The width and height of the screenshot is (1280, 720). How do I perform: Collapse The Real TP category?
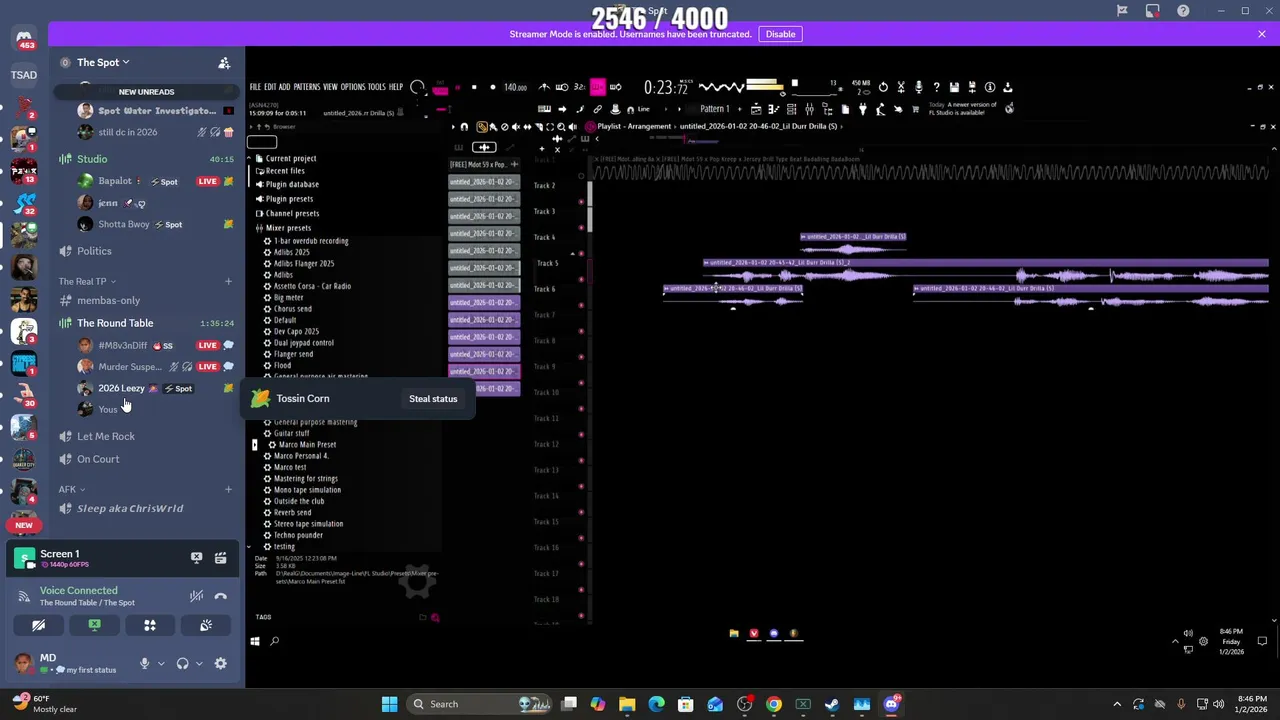pos(87,281)
